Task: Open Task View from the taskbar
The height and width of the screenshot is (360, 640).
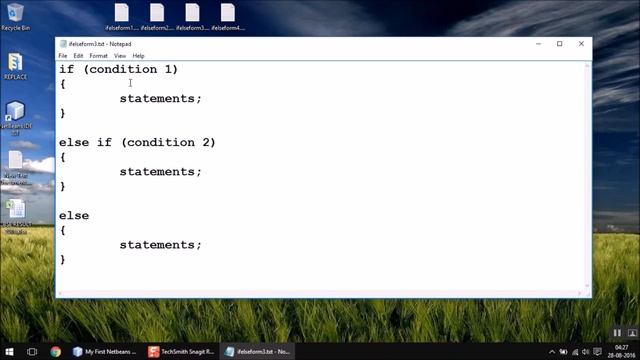Action: click(x=32, y=351)
